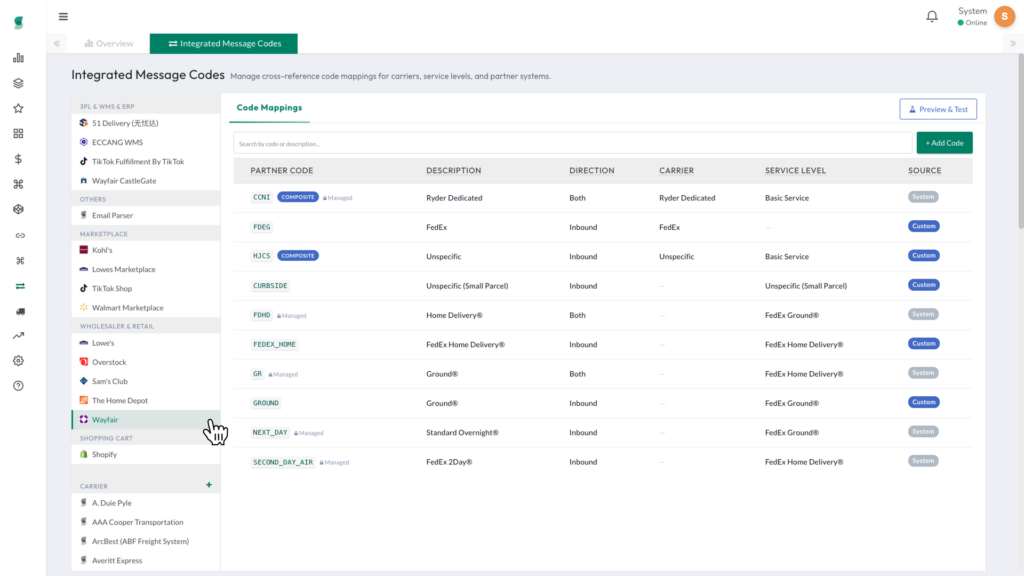Open the layers sidebar icon

tap(18, 83)
